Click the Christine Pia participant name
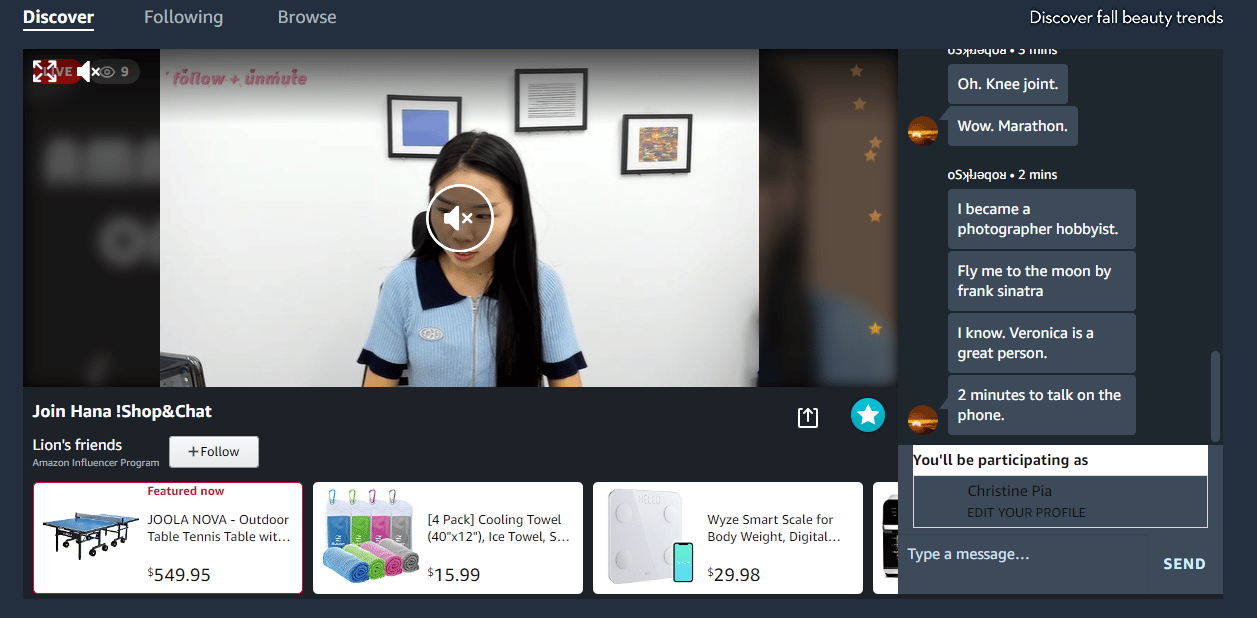The height and width of the screenshot is (618, 1257). (x=1009, y=491)
